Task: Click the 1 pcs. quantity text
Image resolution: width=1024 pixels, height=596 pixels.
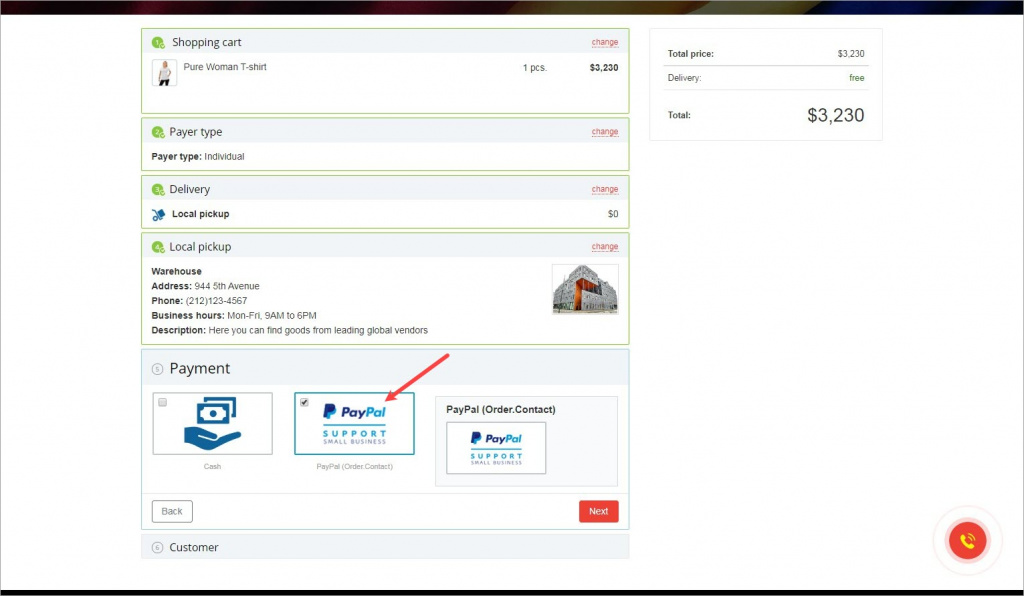Action: (535, 67)
